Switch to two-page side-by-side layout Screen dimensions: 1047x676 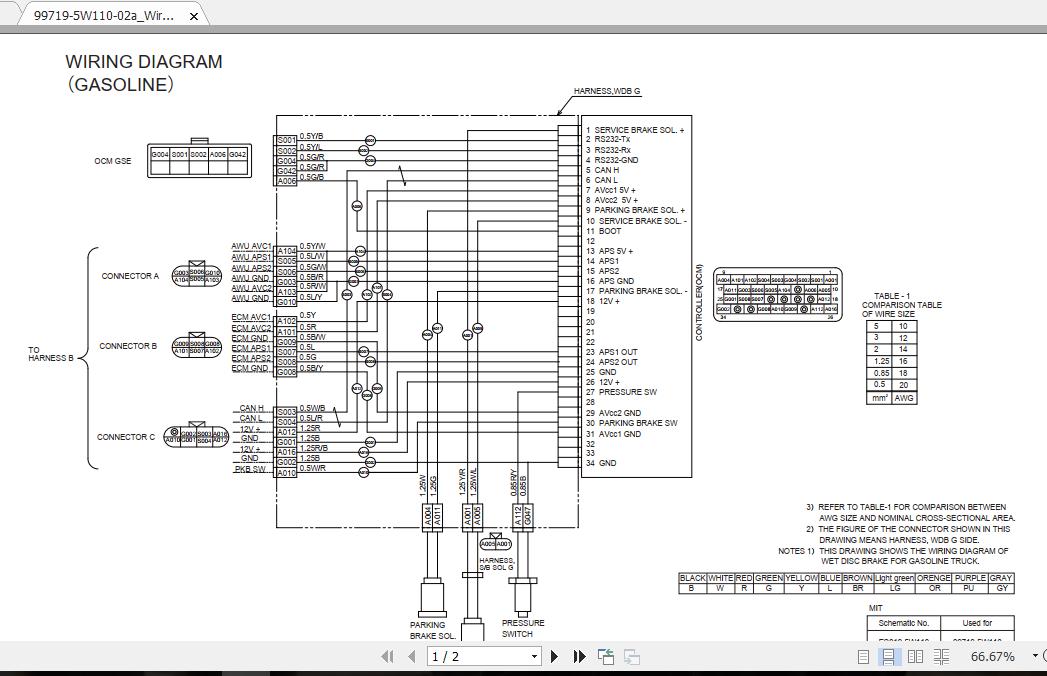click(915, 656)
